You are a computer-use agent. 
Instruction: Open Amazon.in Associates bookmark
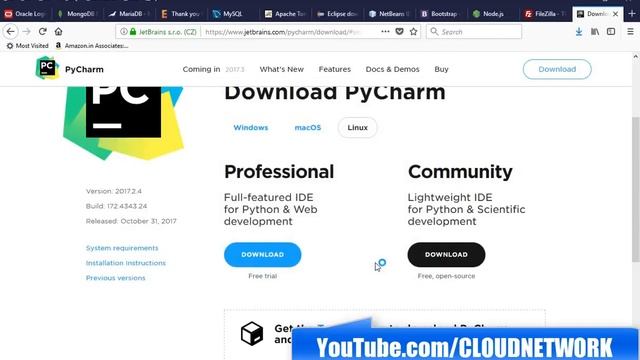point(92,46)
